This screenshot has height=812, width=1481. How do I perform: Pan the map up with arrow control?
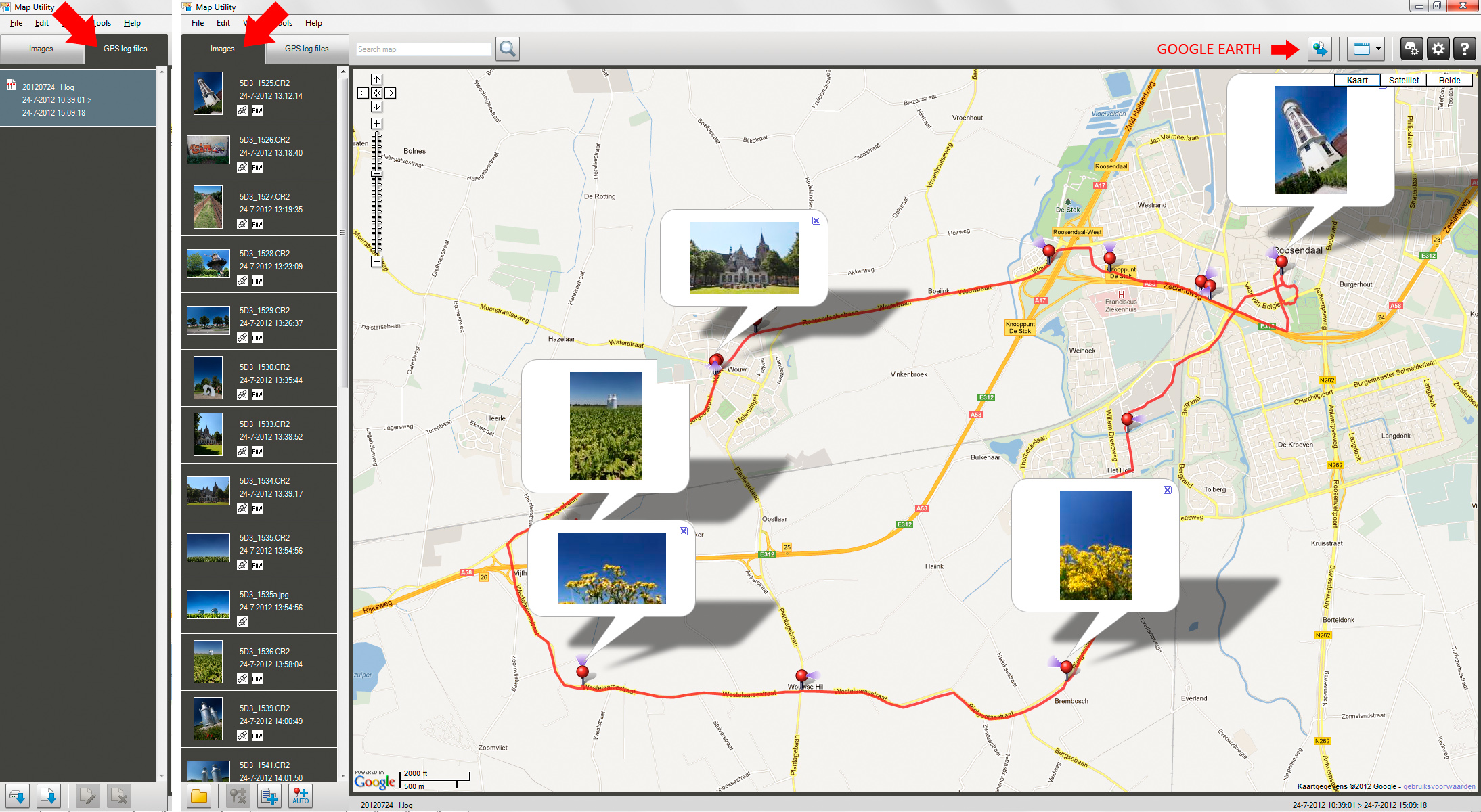(x=376, y=80)
